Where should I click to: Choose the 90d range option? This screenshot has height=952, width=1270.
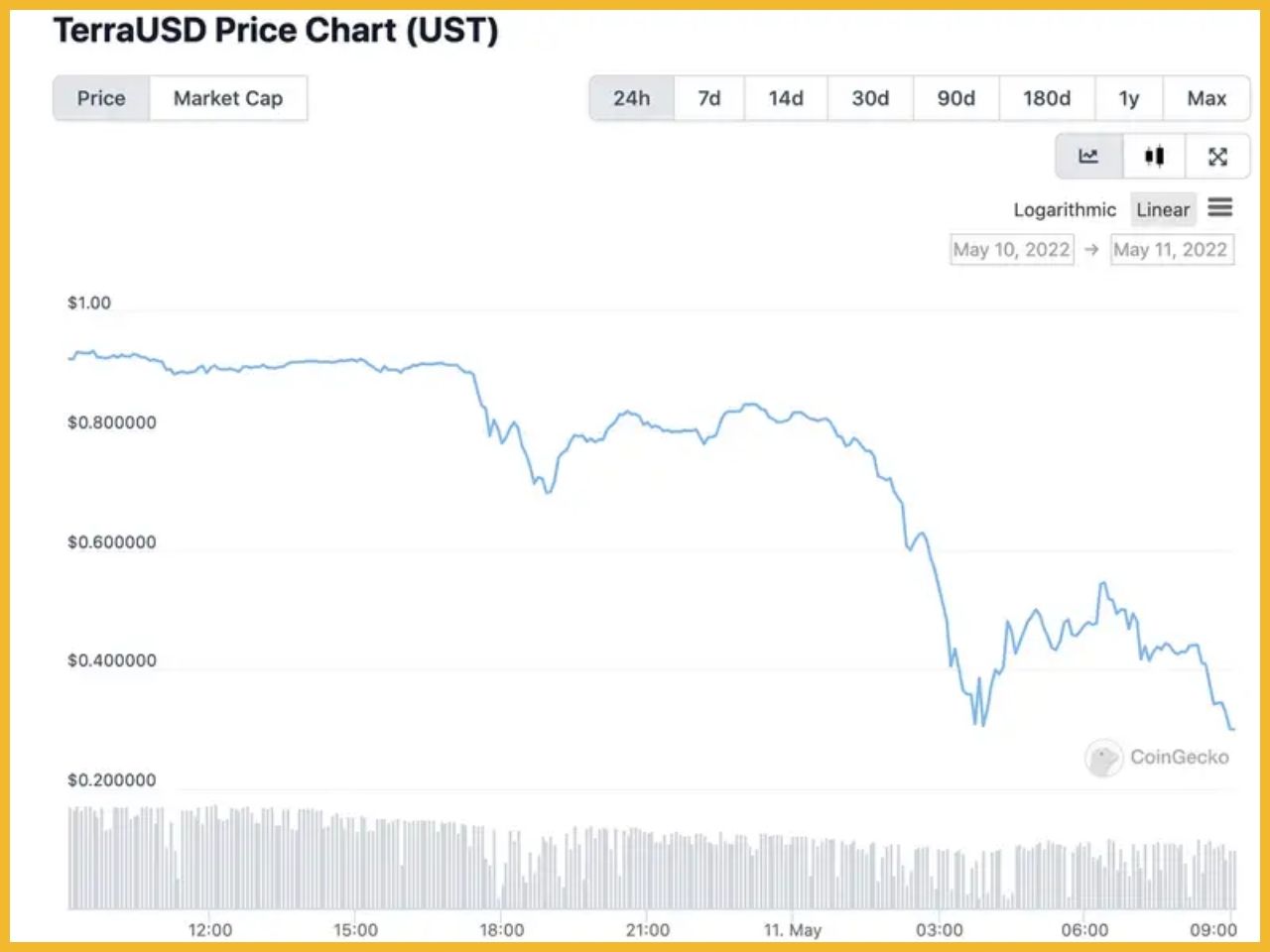pos(954,98)
